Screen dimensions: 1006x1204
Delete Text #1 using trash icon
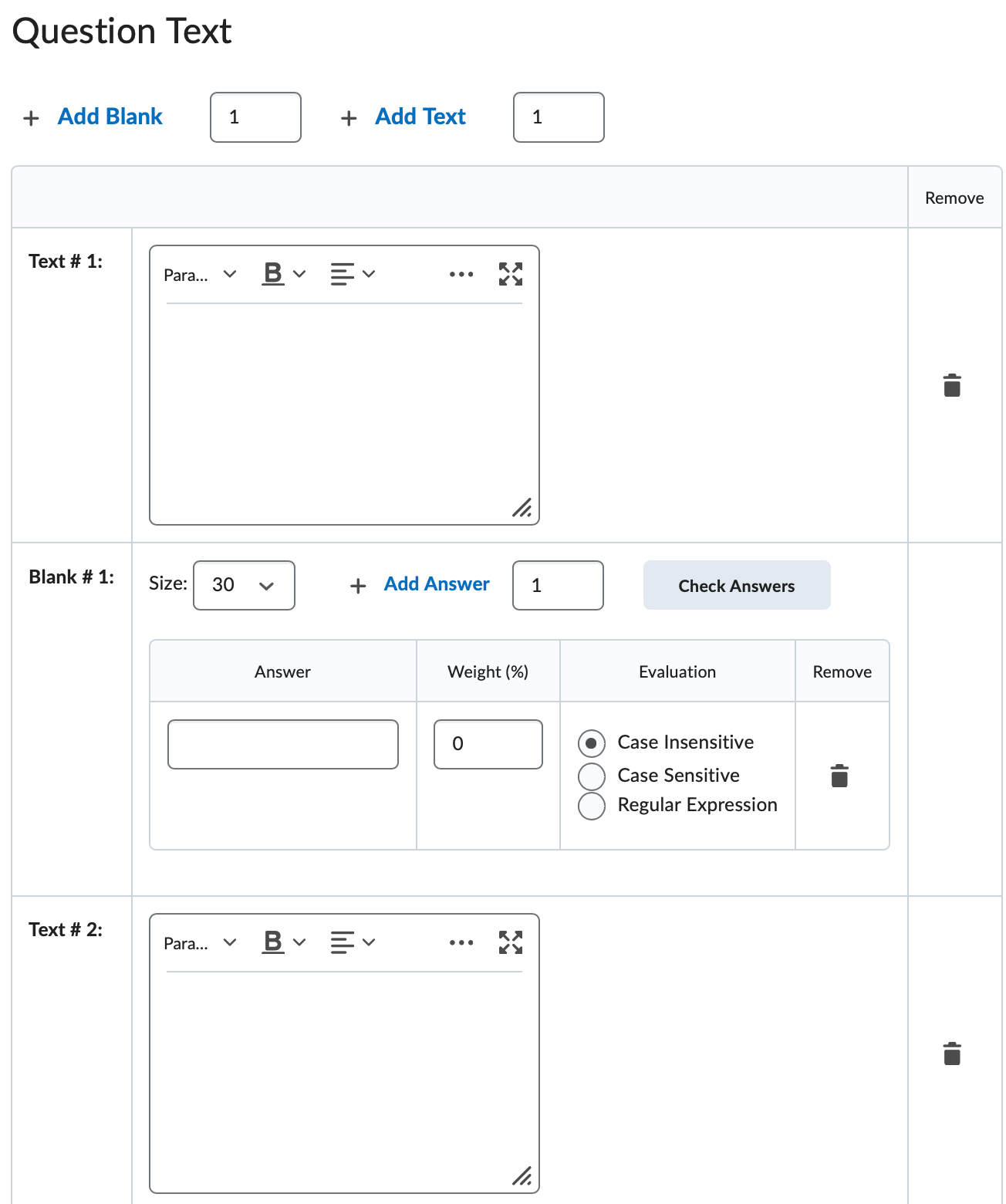[x=952, y=385]
